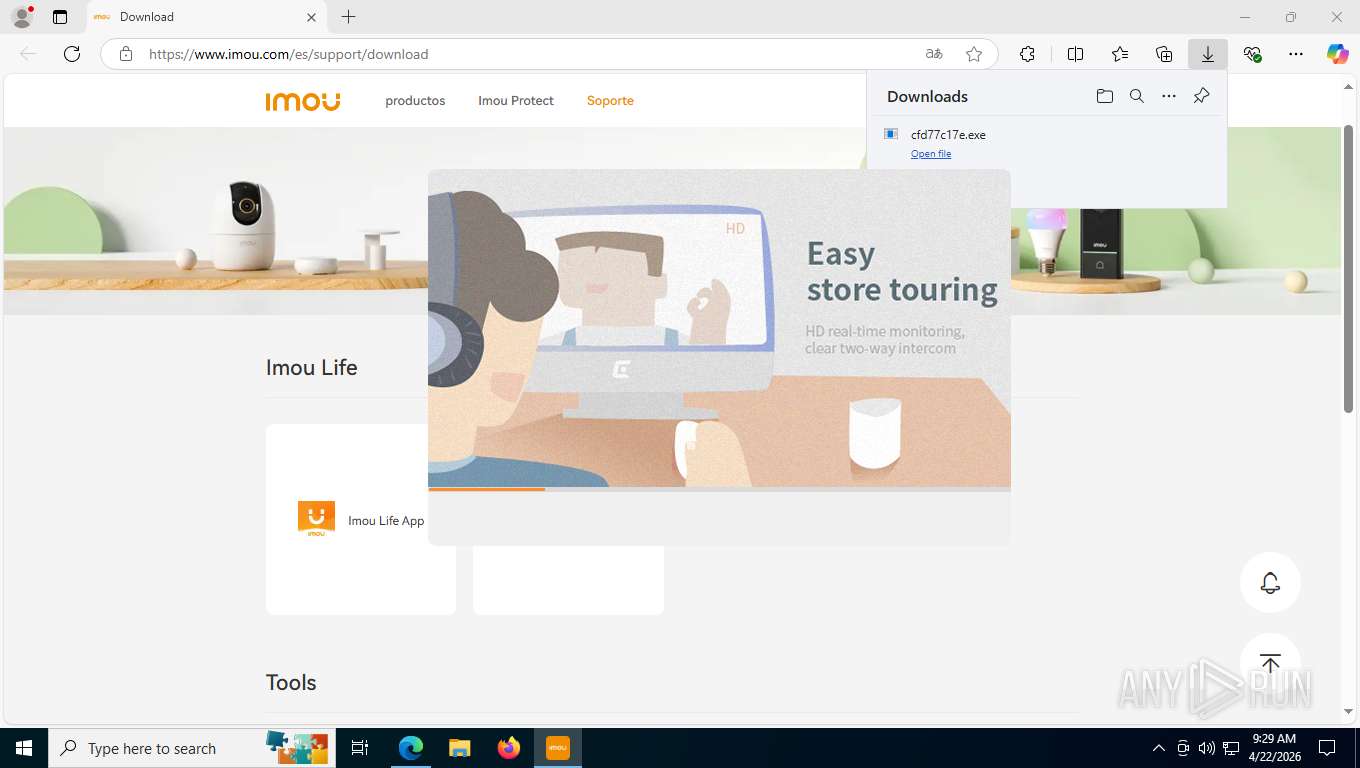Viewport: 1360px width, 768px height.
Task: Click the Open file link
Action: coord(931,154)
